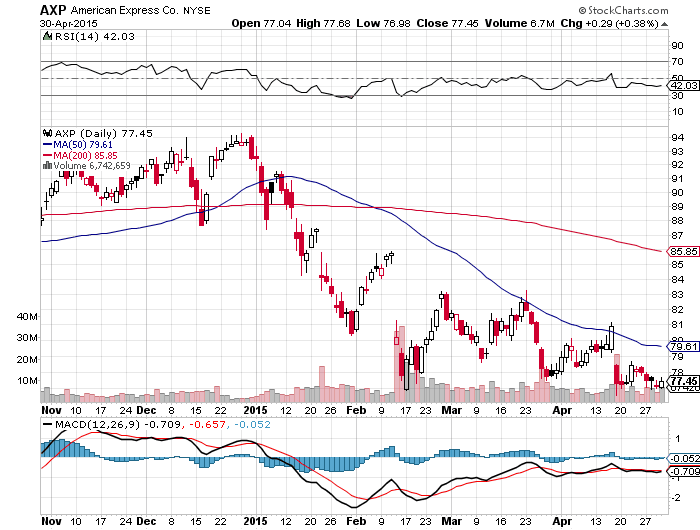Viewport: 700px width, 530px height.
Task: Click the AXP ticker symbol heading
Action: tap(53, 10)
